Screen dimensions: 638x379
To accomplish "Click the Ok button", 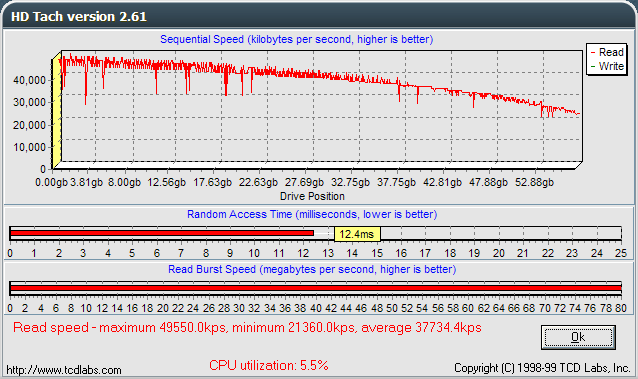I will (578, 337).
